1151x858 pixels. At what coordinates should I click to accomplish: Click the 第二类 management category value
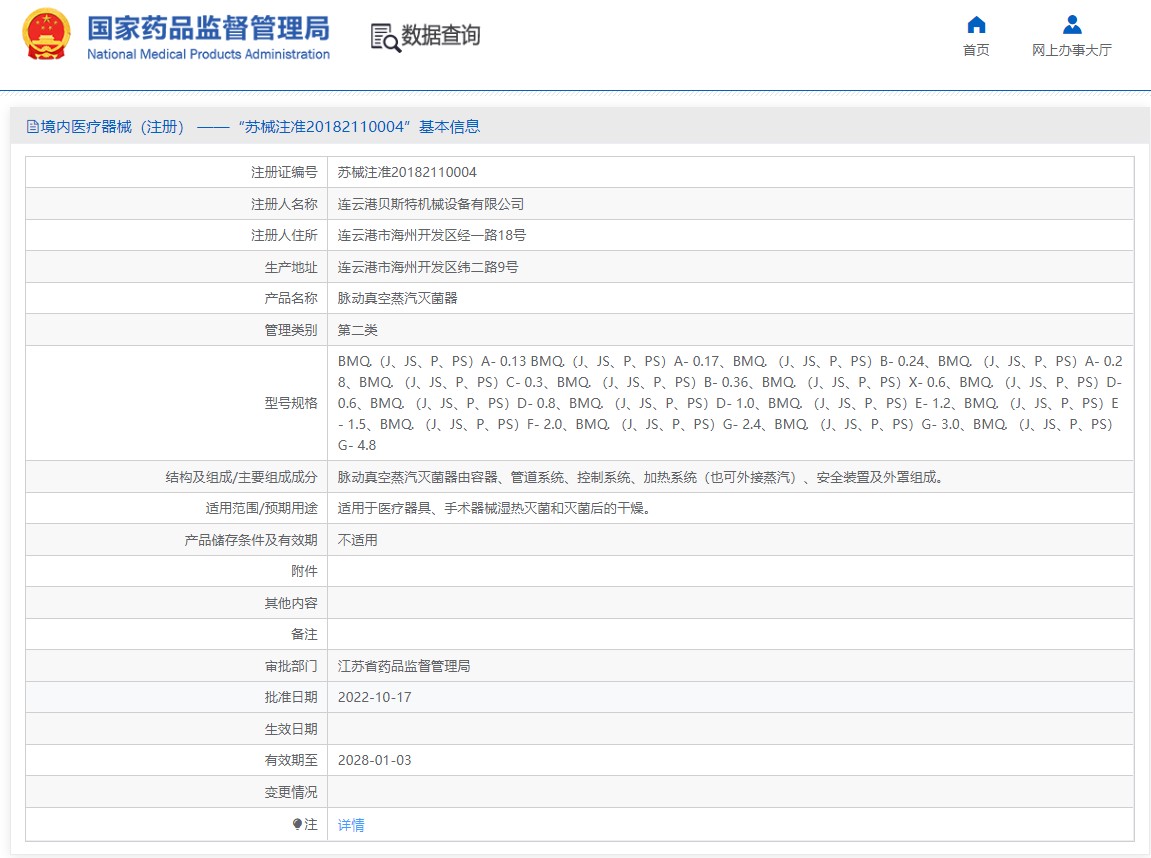pyautogui.click(x=357, y=330)
